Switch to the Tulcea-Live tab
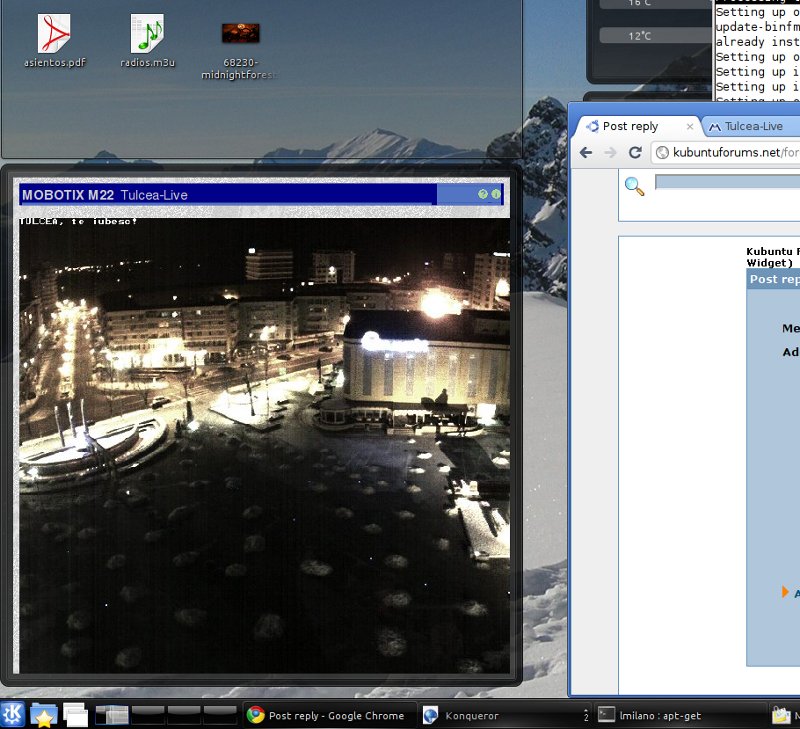 [x=752, y=127]
